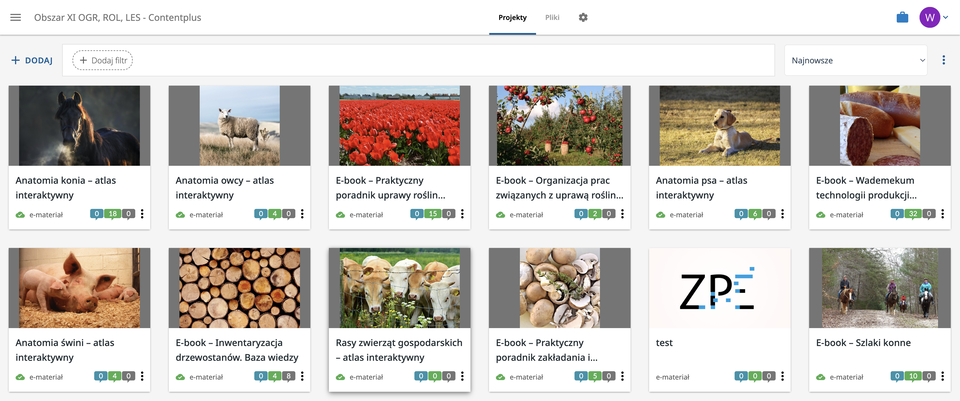
Task: Open the user avatar W menu
Action: (x=930, y=18)
